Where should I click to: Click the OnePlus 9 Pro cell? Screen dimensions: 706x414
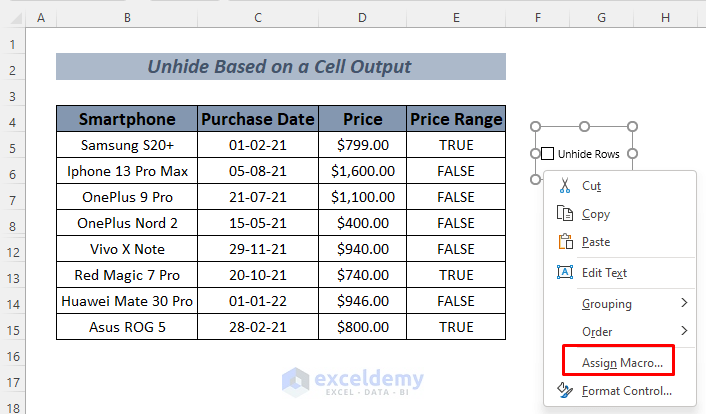pyautogui.click(x=127, y=197)
